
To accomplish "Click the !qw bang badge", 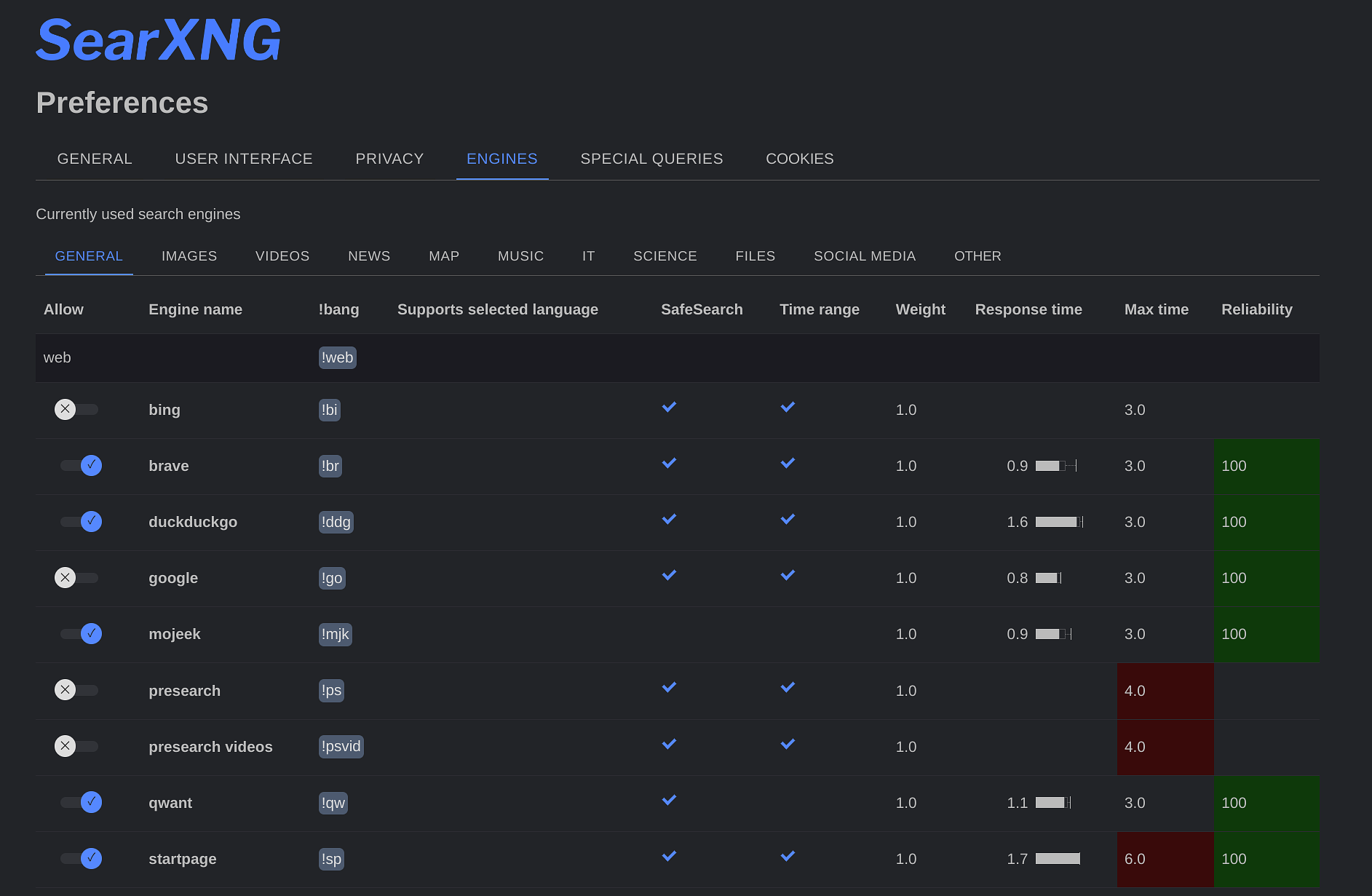I will [x=333, y=803].
